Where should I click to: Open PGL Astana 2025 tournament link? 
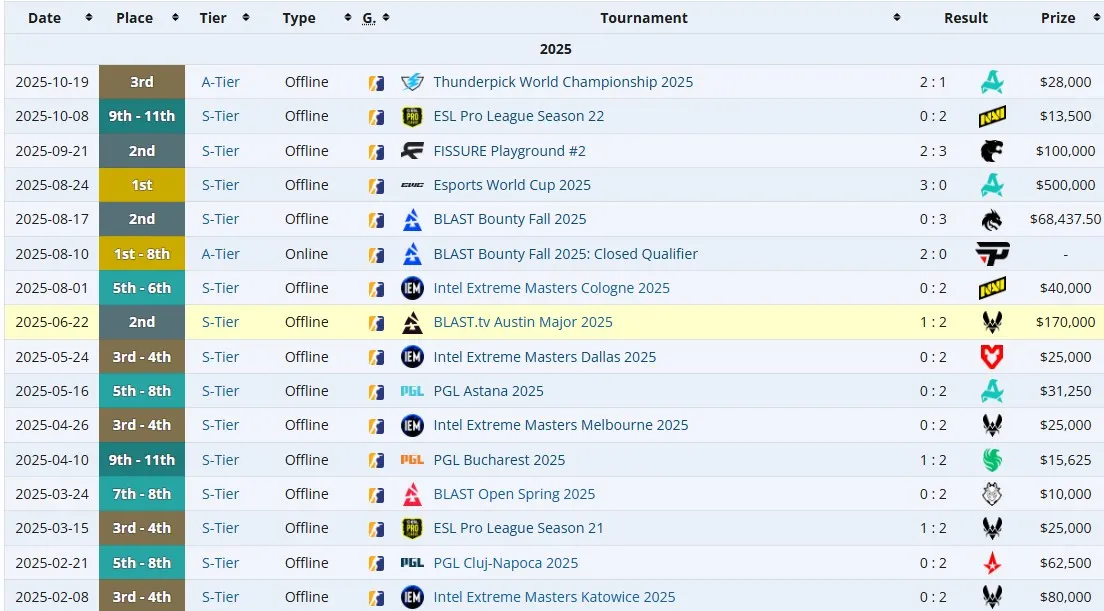pyautogui.click(x=489, y=391)
